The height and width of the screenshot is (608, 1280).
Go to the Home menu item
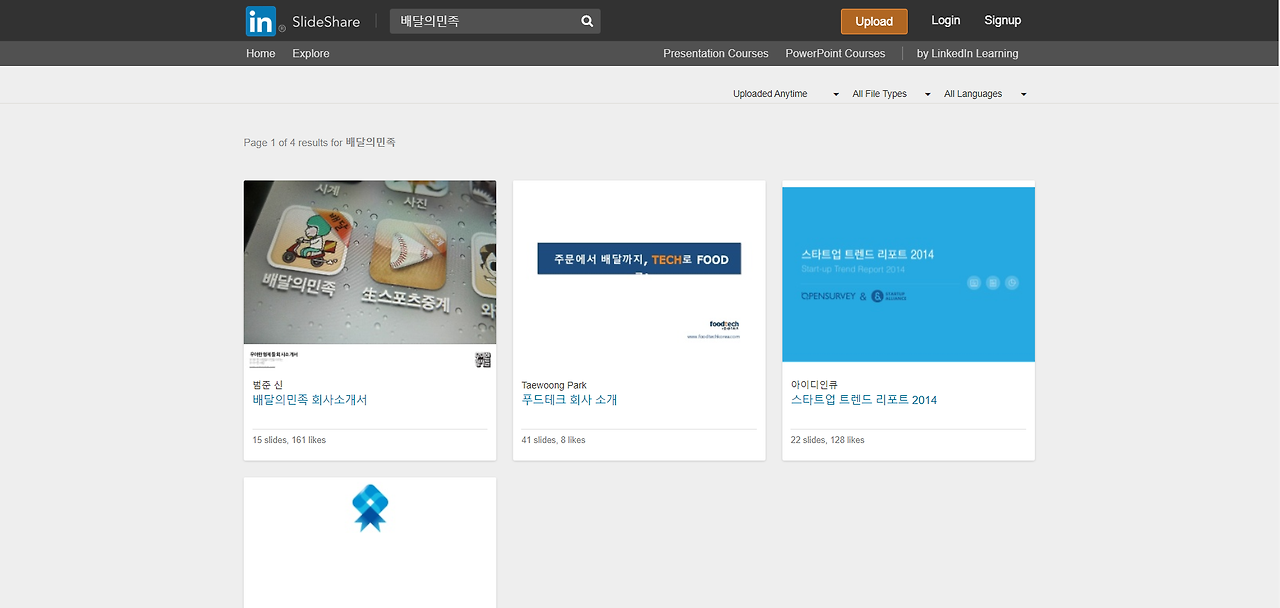click(261, 53)
